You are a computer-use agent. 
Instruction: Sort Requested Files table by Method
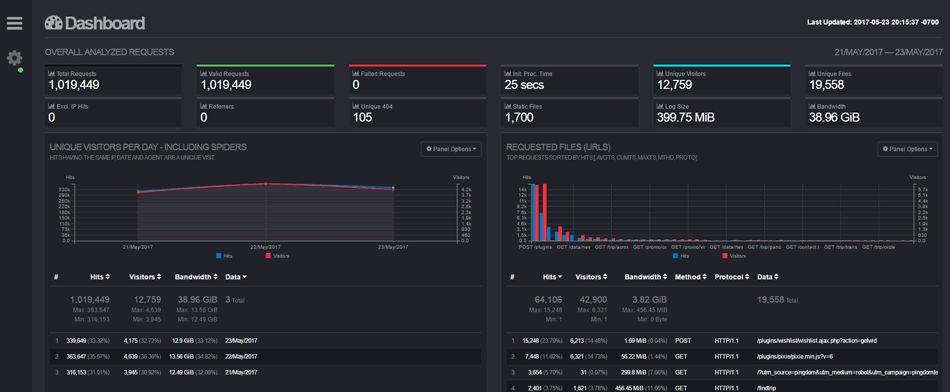pos(690,277)
